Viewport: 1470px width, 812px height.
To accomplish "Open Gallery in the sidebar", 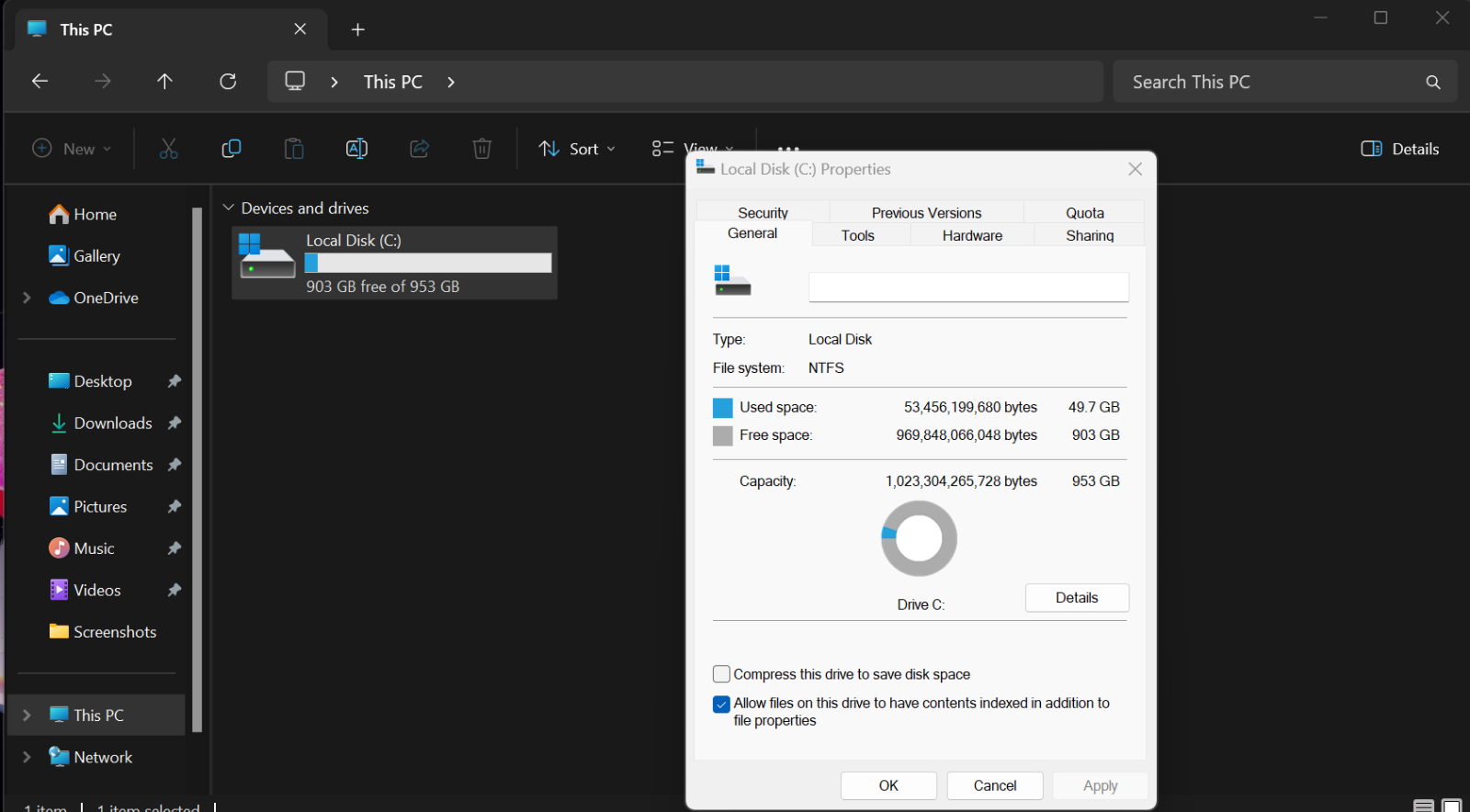I will (96, 255).
